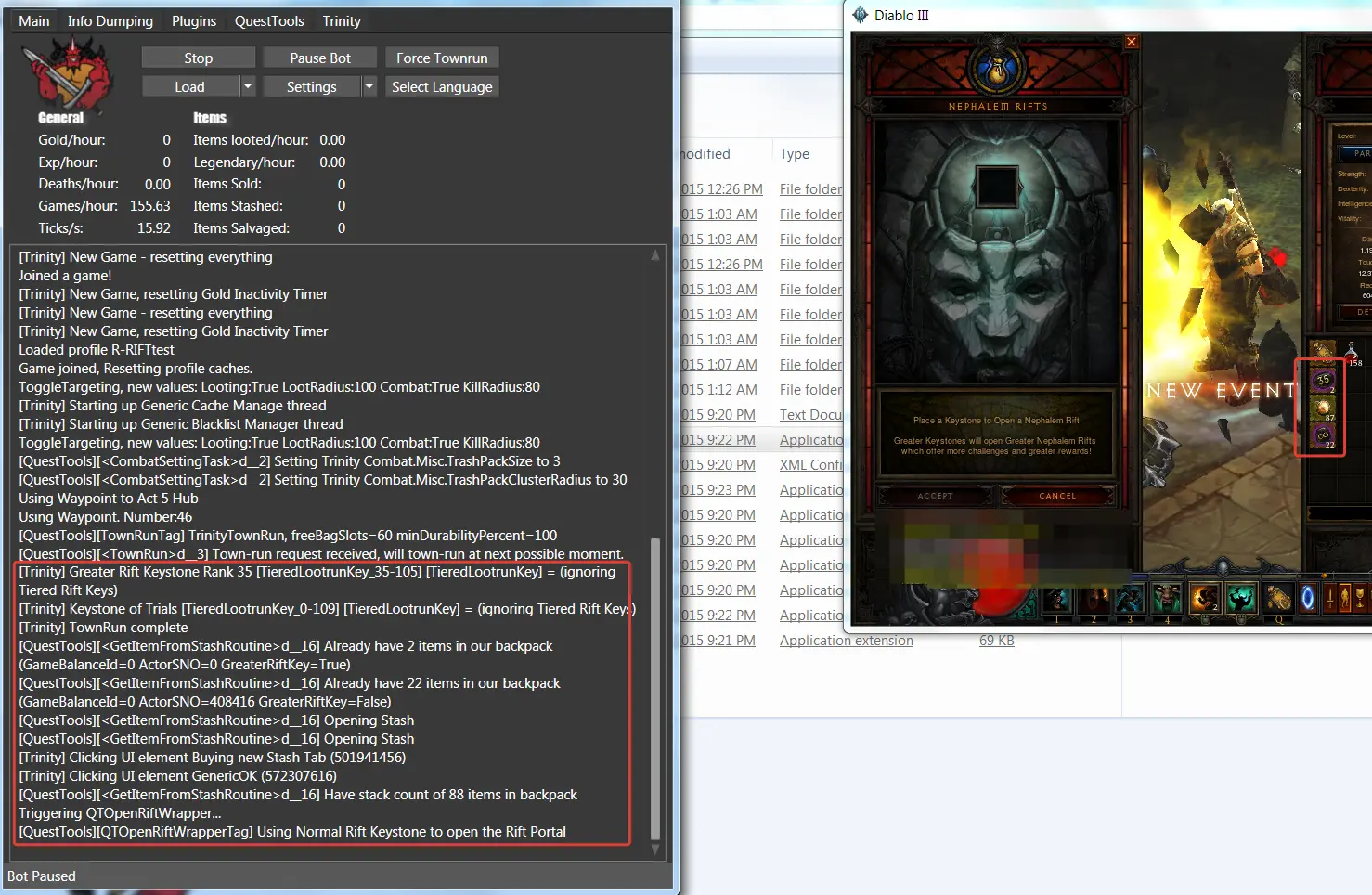Click log line 'Loaded profile R-RIFTtest'
The width and height of the screenshot is (1372, 895).
pos(97,350)
